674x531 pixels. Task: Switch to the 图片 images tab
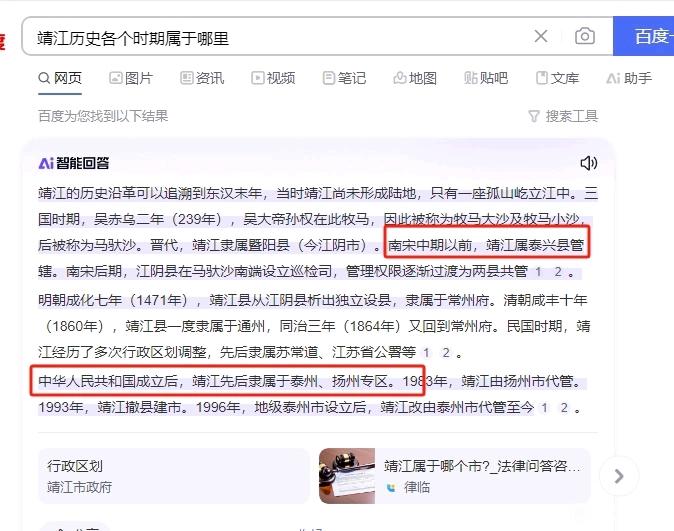132,78
